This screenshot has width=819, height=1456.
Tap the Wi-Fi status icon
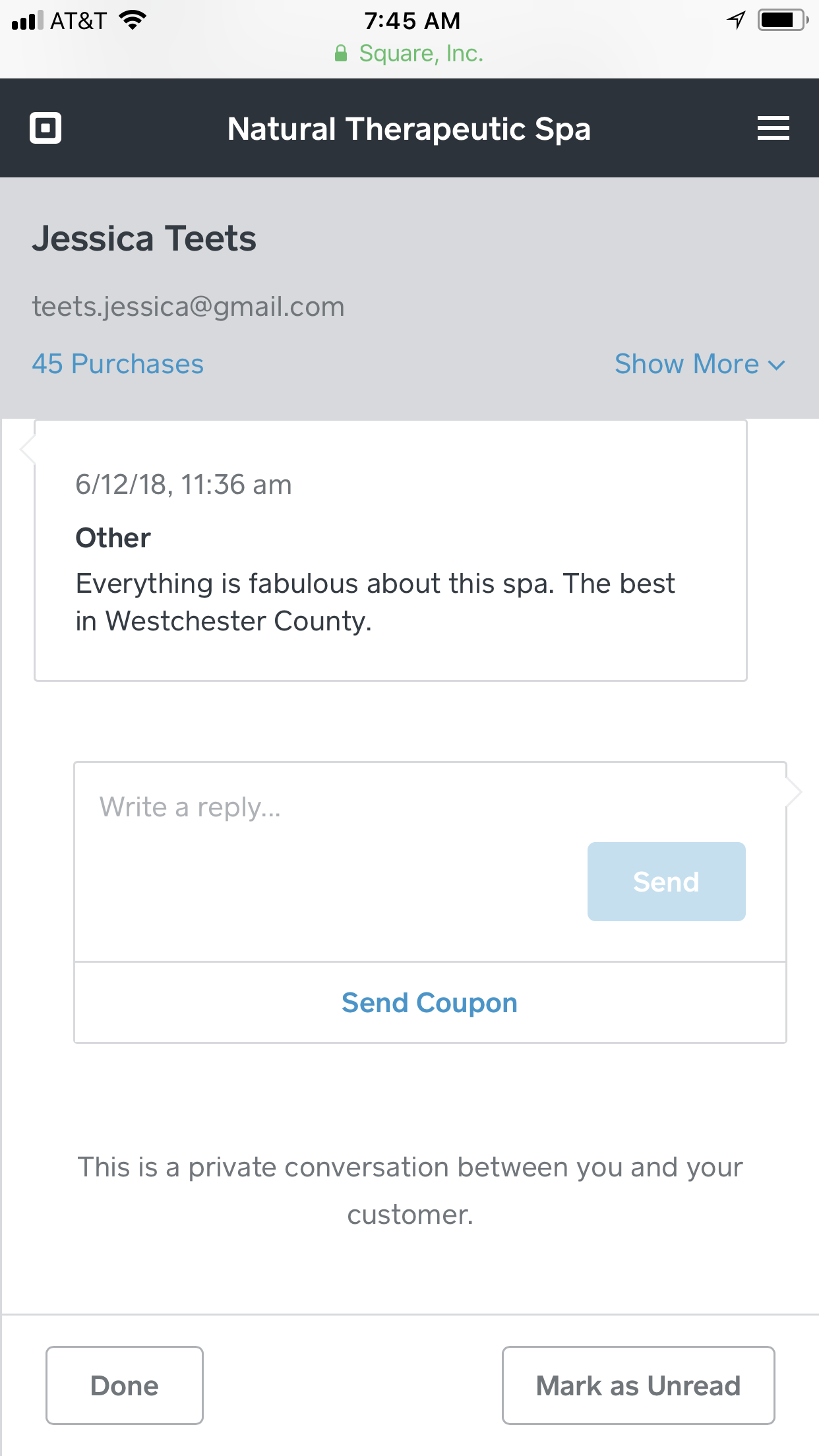click(133, 20)
